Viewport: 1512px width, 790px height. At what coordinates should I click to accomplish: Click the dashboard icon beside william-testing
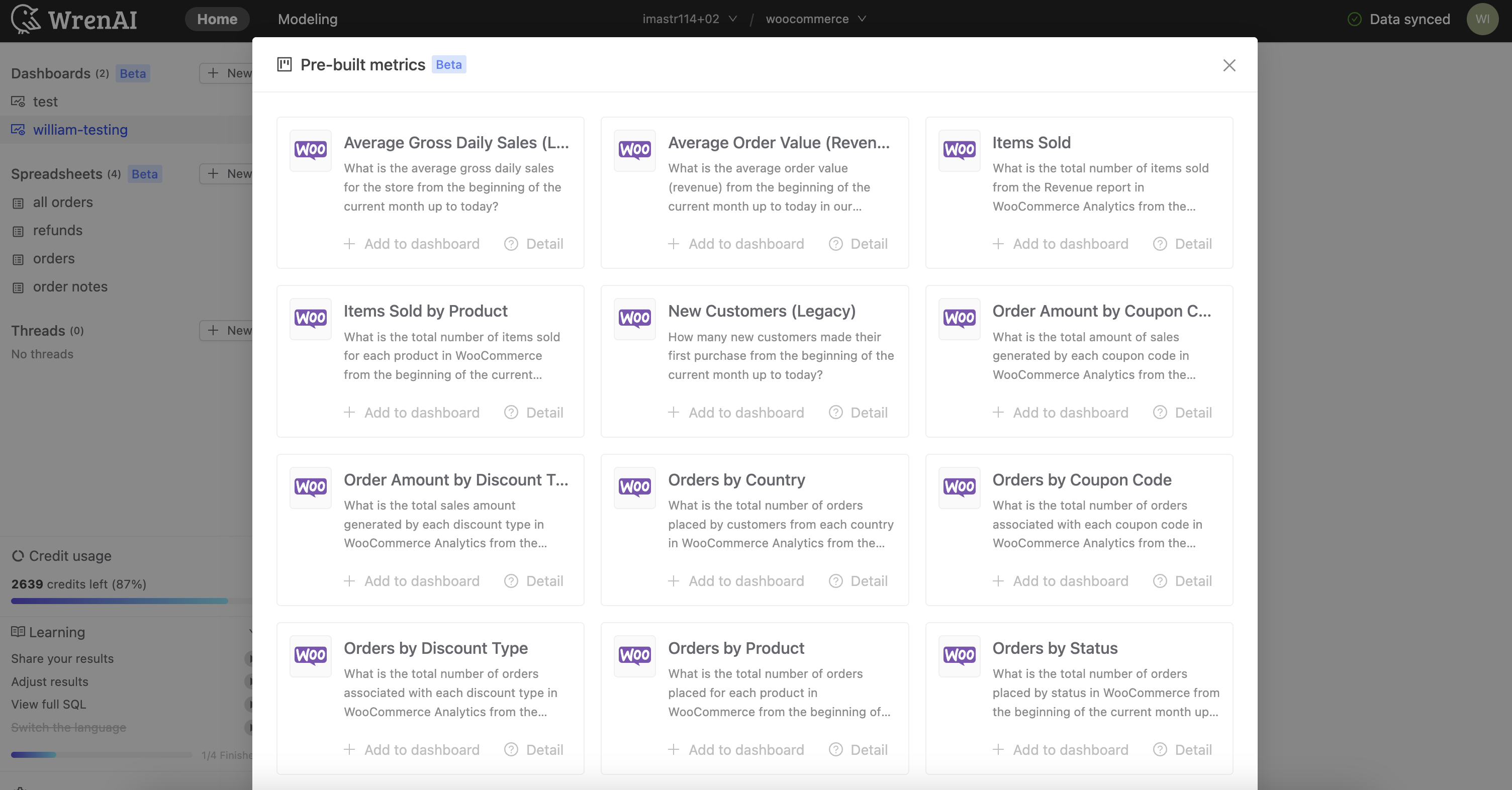(18, 130)
